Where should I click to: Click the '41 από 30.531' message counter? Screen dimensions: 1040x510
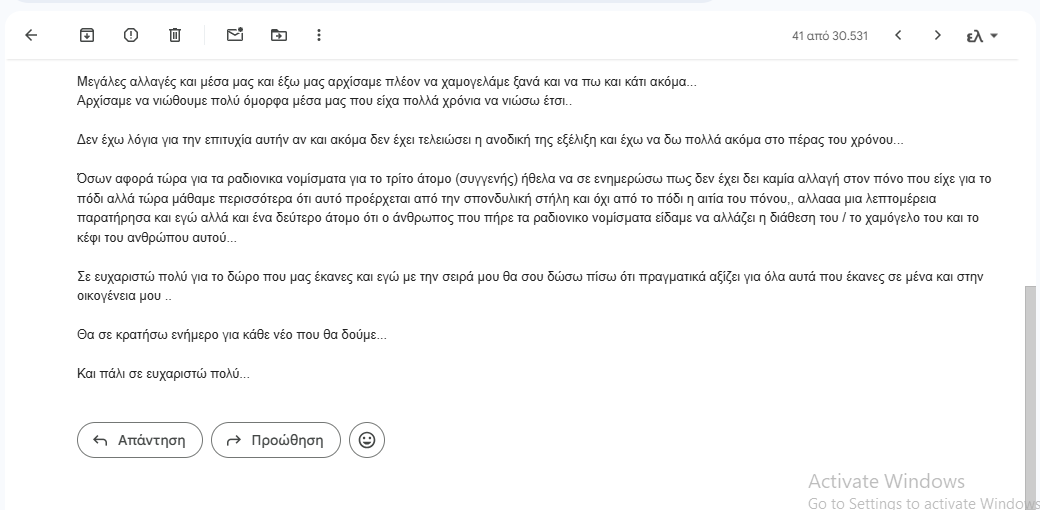[x=829, y=36]
